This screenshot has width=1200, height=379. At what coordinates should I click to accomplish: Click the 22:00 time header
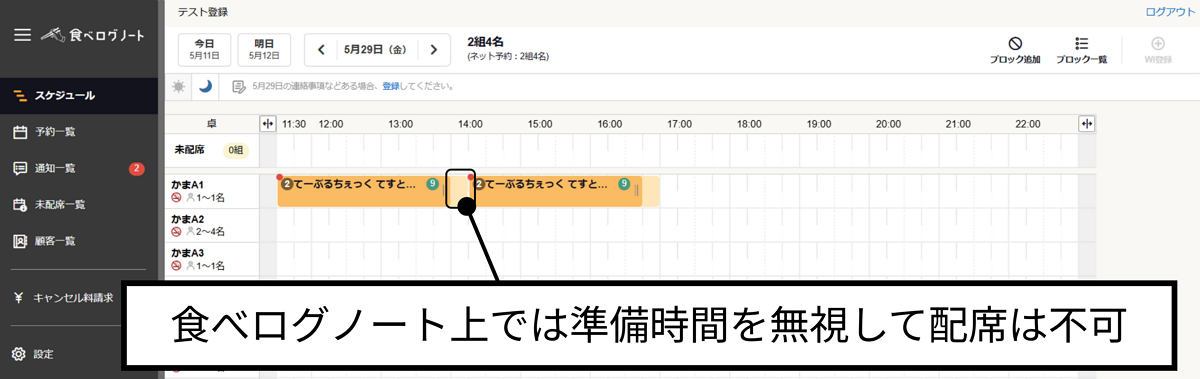[x=1027, y=124]
